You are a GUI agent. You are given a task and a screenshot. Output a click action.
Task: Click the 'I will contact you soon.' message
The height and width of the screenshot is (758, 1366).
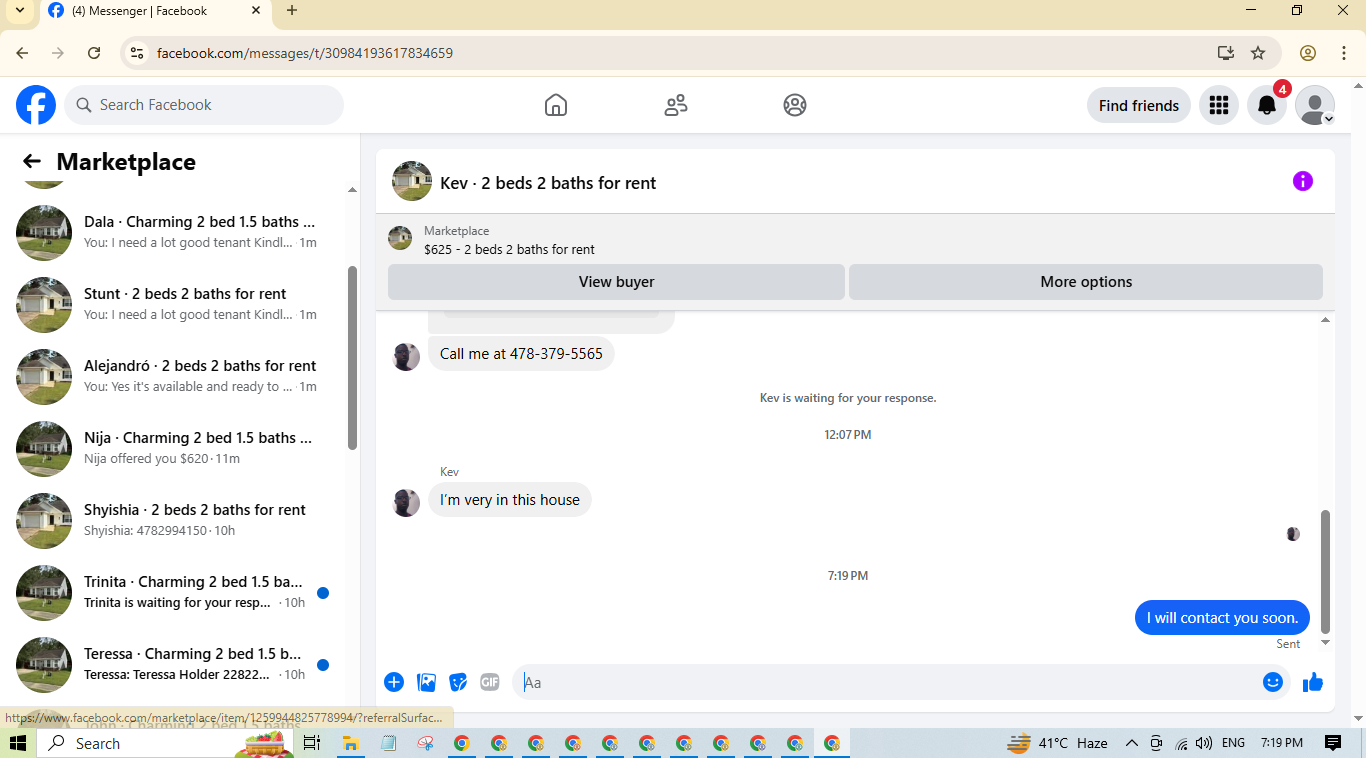click(1222, 618)
